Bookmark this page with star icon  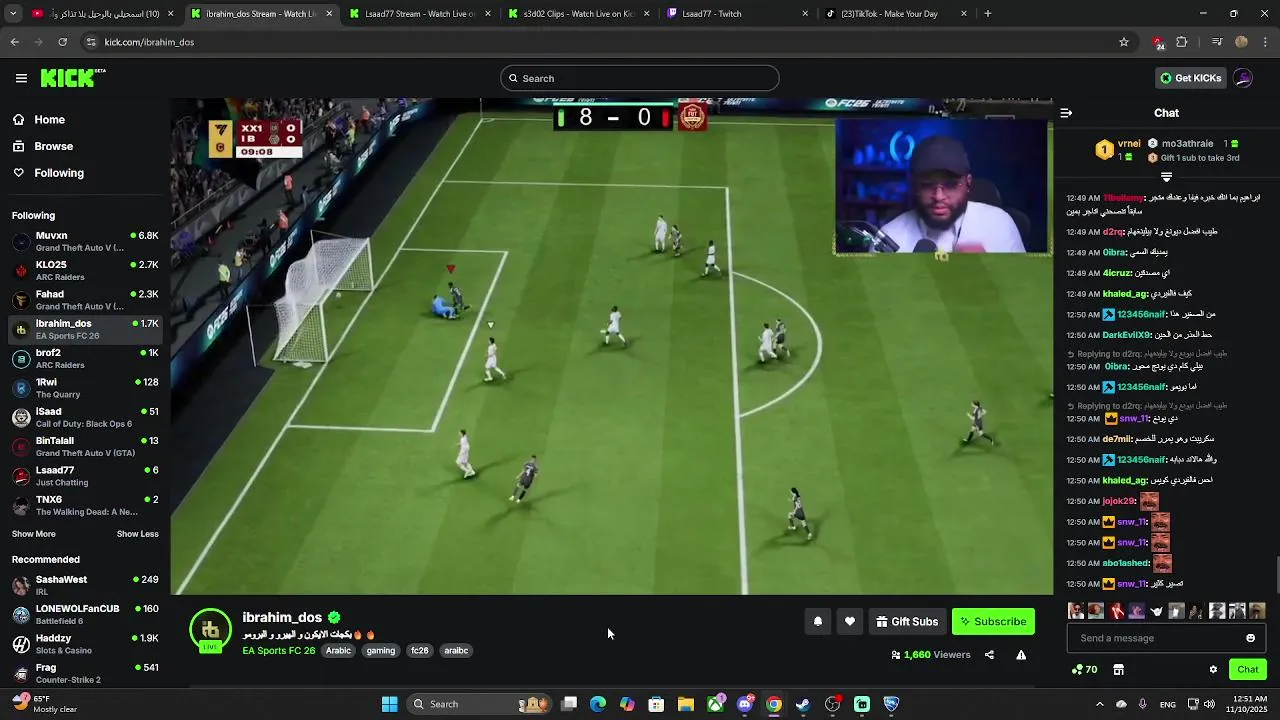click(1124, 42)
